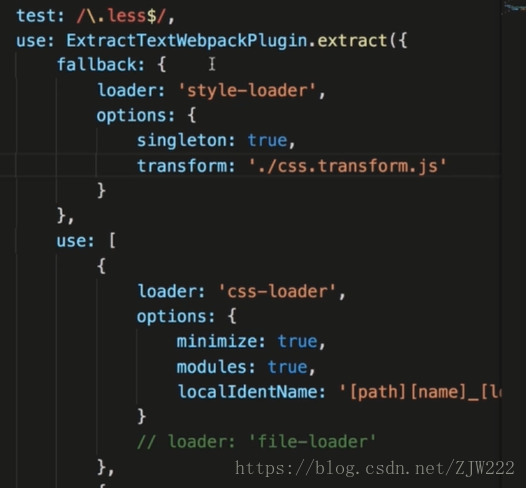Image resolution: width=526 pixels, height=488 pixels.
Task: Click true value after minimize
Action: (x=298, y=341)
